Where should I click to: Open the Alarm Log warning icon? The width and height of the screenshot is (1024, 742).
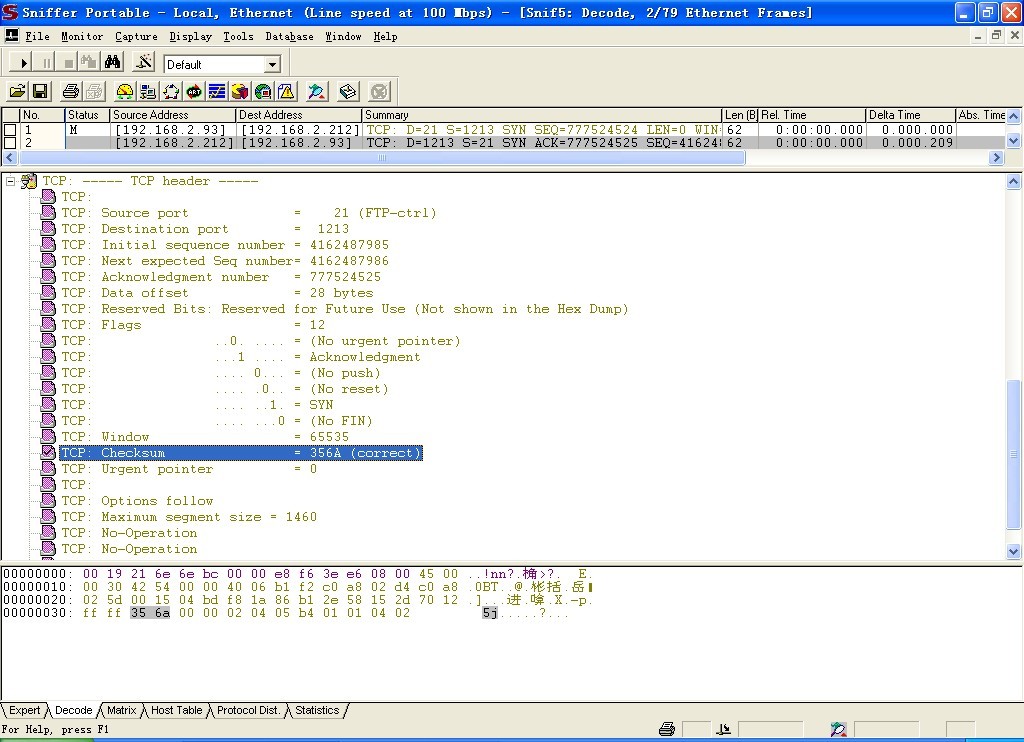[x=286, y=91]
